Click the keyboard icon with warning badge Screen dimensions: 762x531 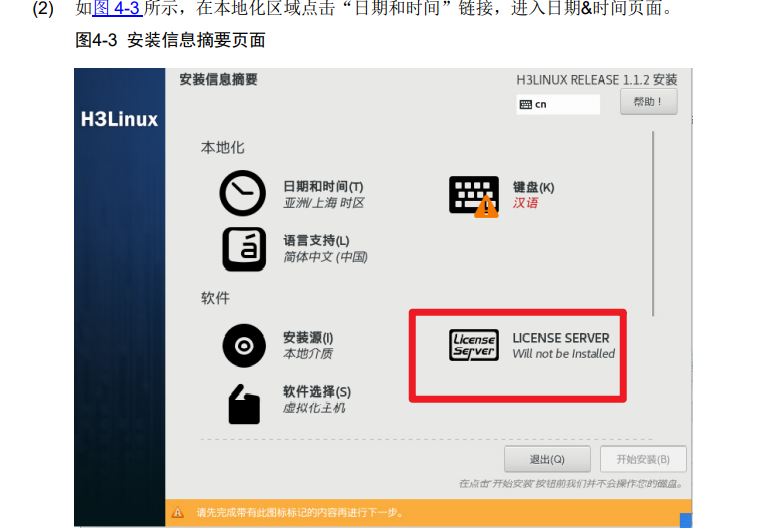click(474, 196)
